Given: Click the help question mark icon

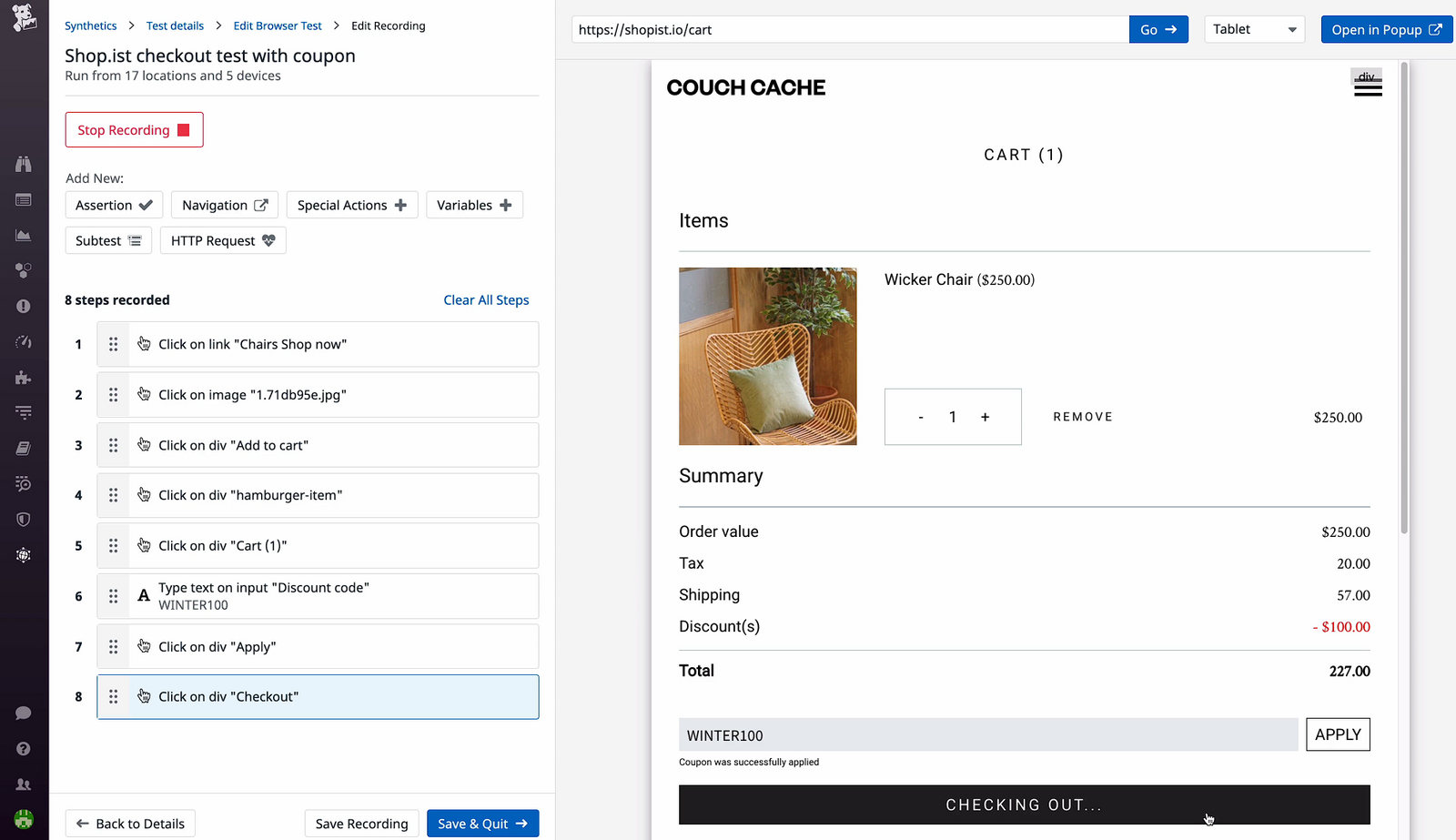Looking at the screenshot, I should pos(24,748).
